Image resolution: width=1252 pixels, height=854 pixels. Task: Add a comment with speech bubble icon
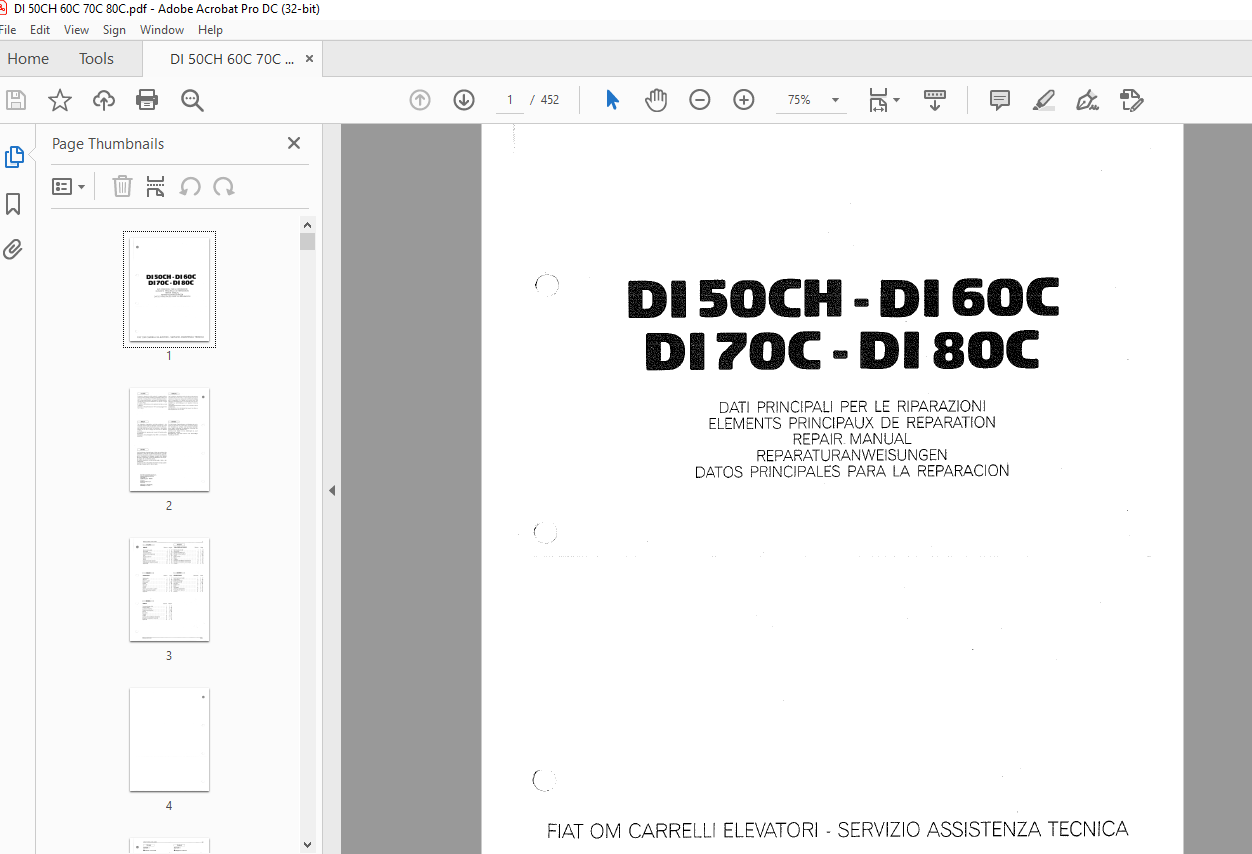(x=1000, y=100)
